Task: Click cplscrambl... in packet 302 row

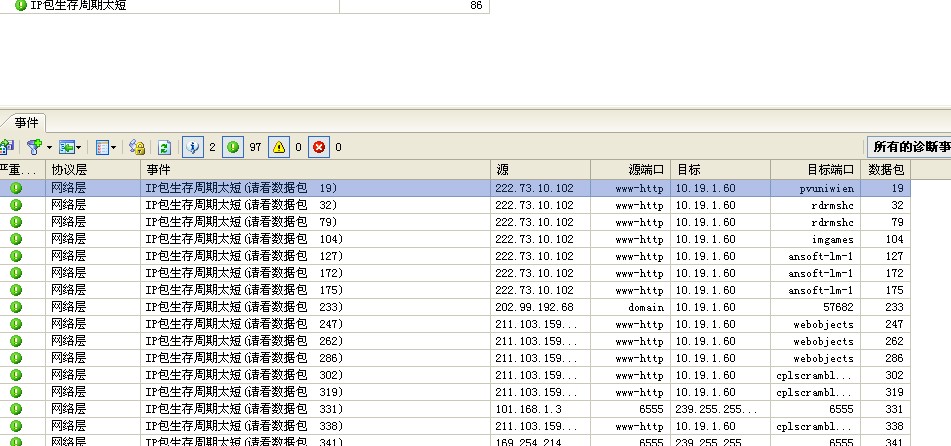Action: pyautogui.click(x=814, y=375)
